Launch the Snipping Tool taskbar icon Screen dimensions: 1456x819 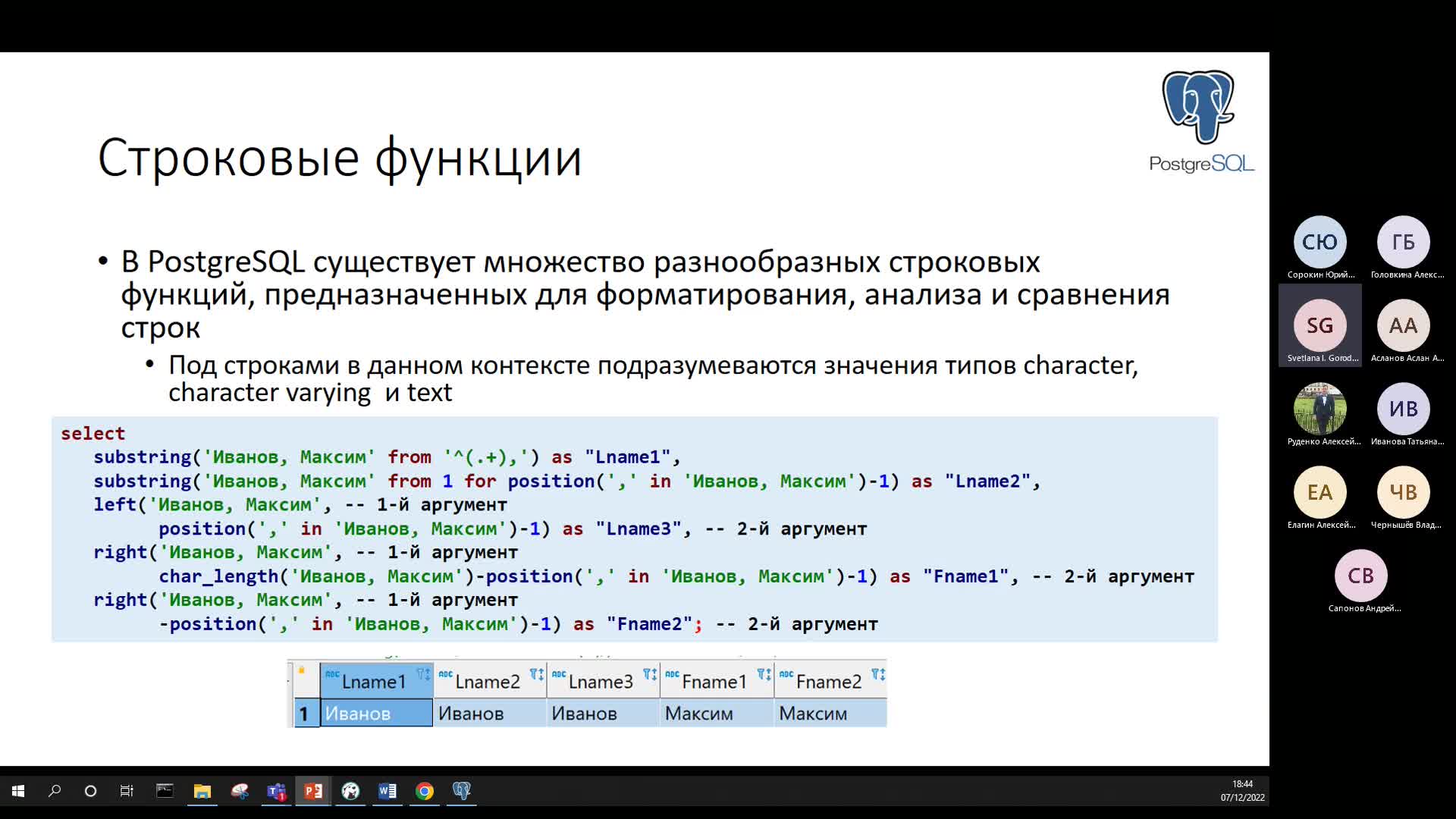[x=240, y=791]
